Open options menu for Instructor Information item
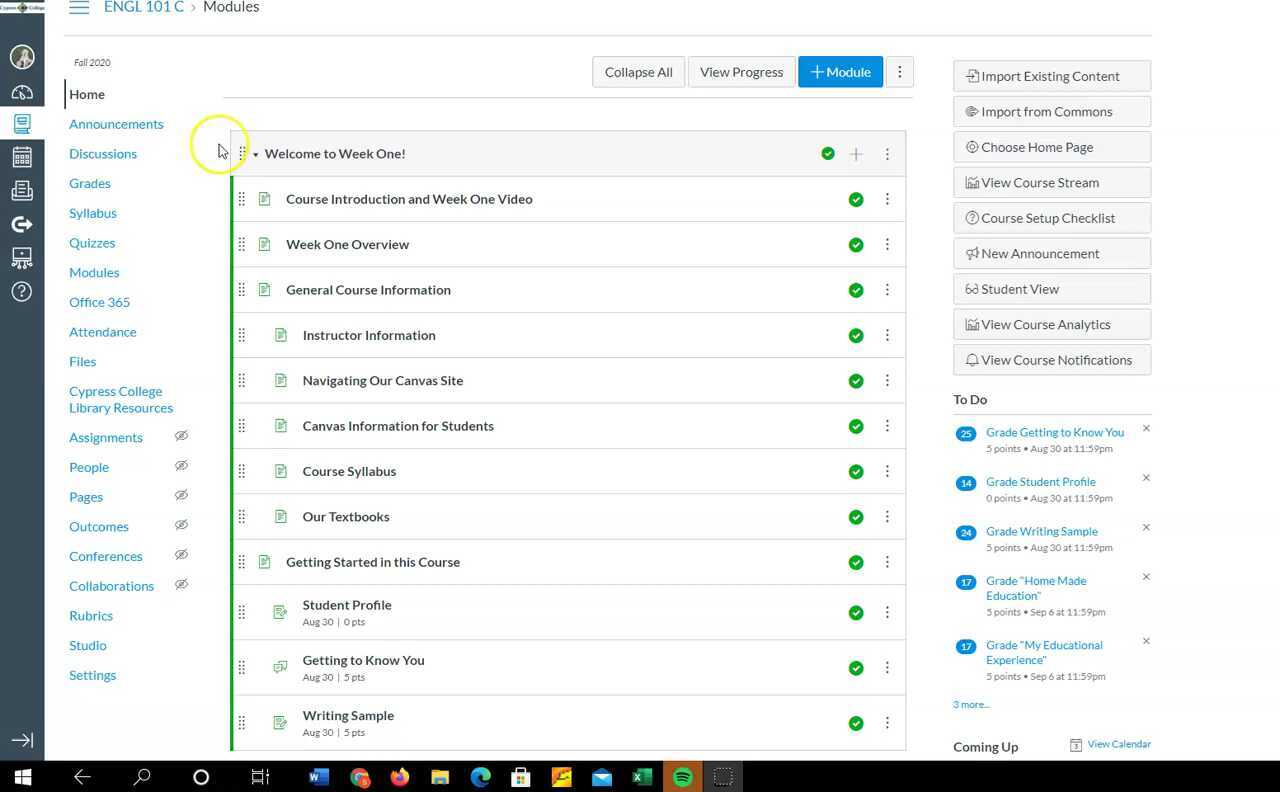 pos(887,336)
